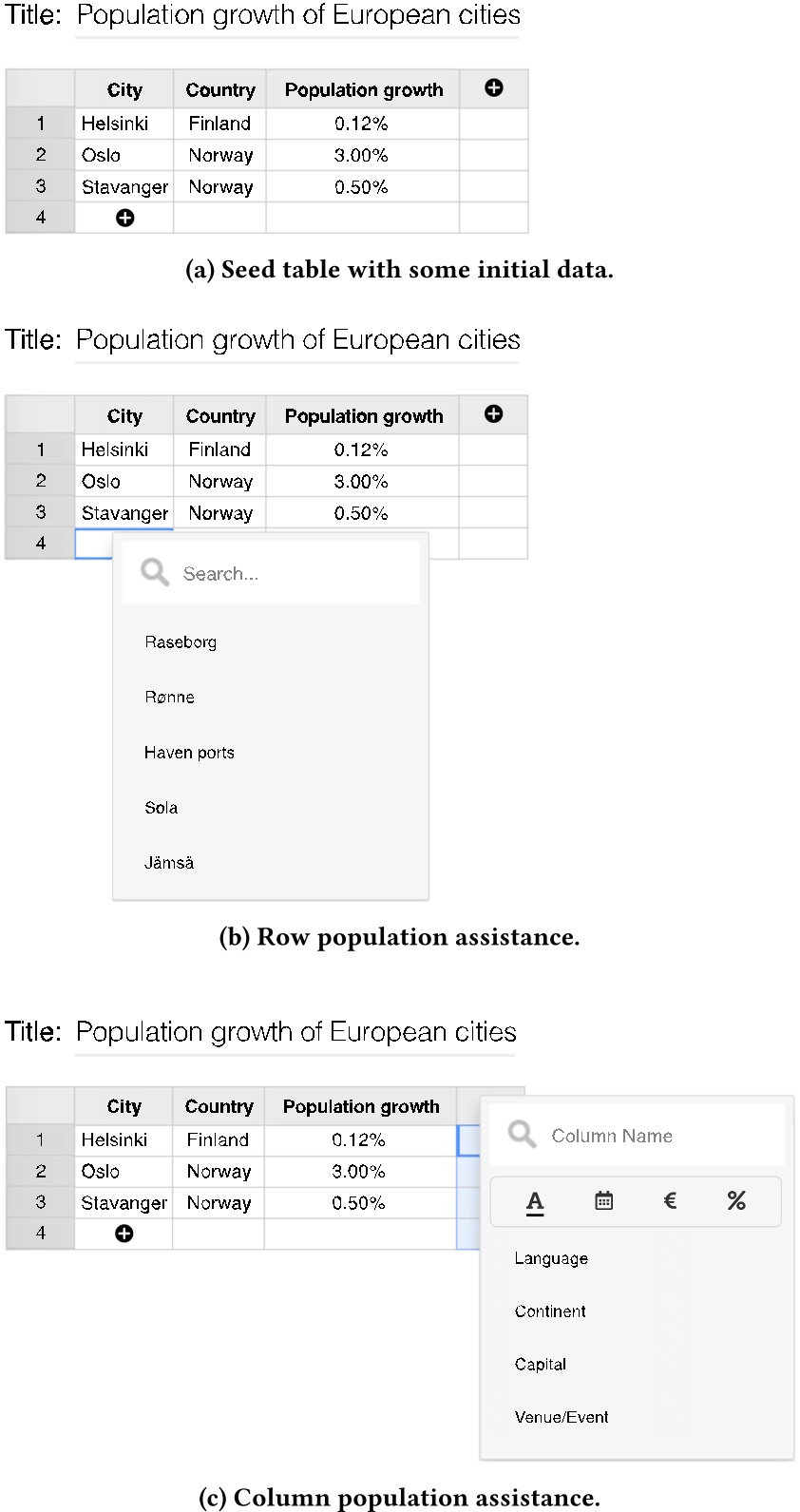
Task: Click the Search... field in row suggestions
Action: [x=285, y=574]
